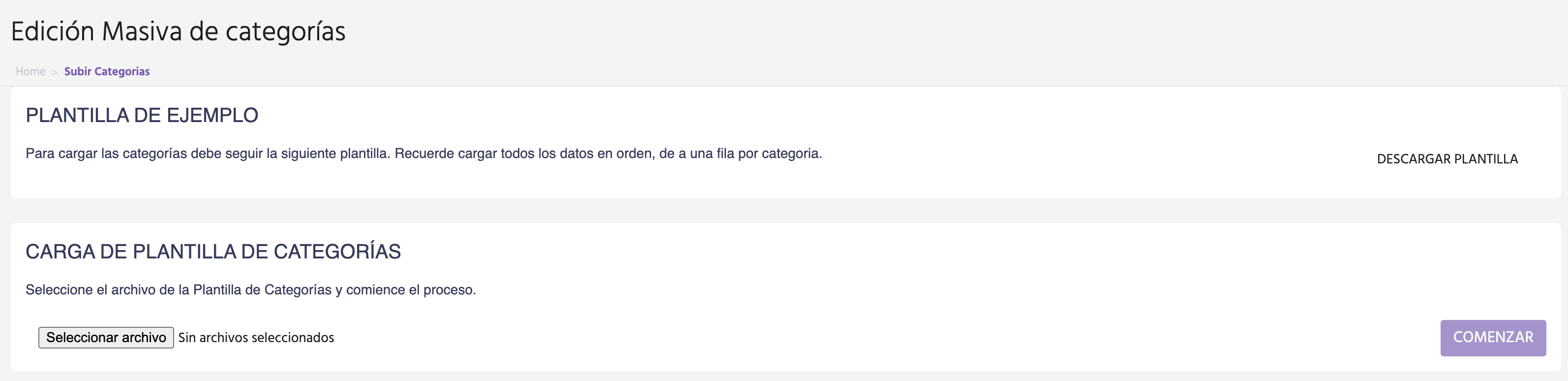Screen dimensions: 1568x381
Task: Click the PLANTILLA DE EJEMPLO heading
Action: pos(142,115)
